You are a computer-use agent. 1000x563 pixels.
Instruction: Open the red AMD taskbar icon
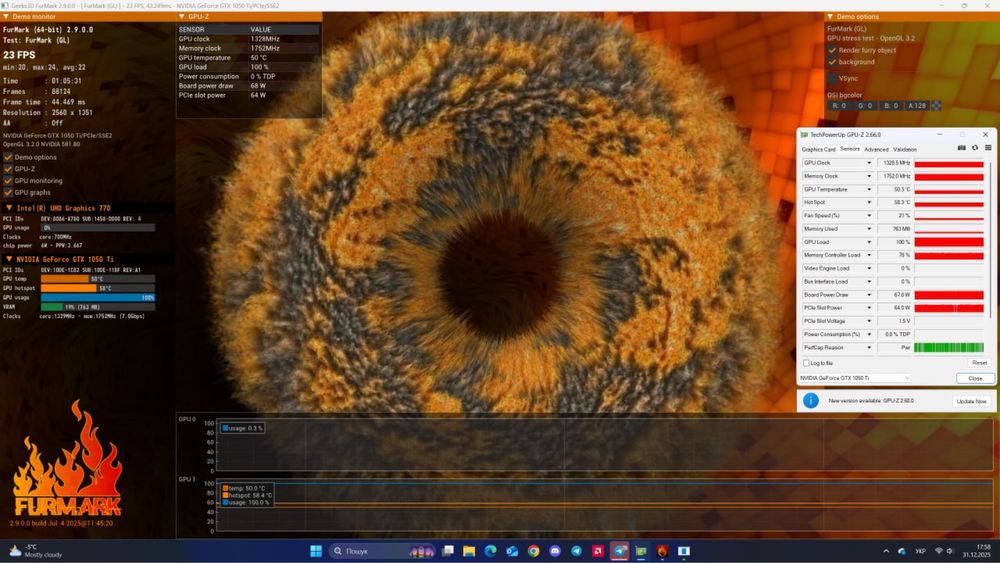click(x=598, y=551)
